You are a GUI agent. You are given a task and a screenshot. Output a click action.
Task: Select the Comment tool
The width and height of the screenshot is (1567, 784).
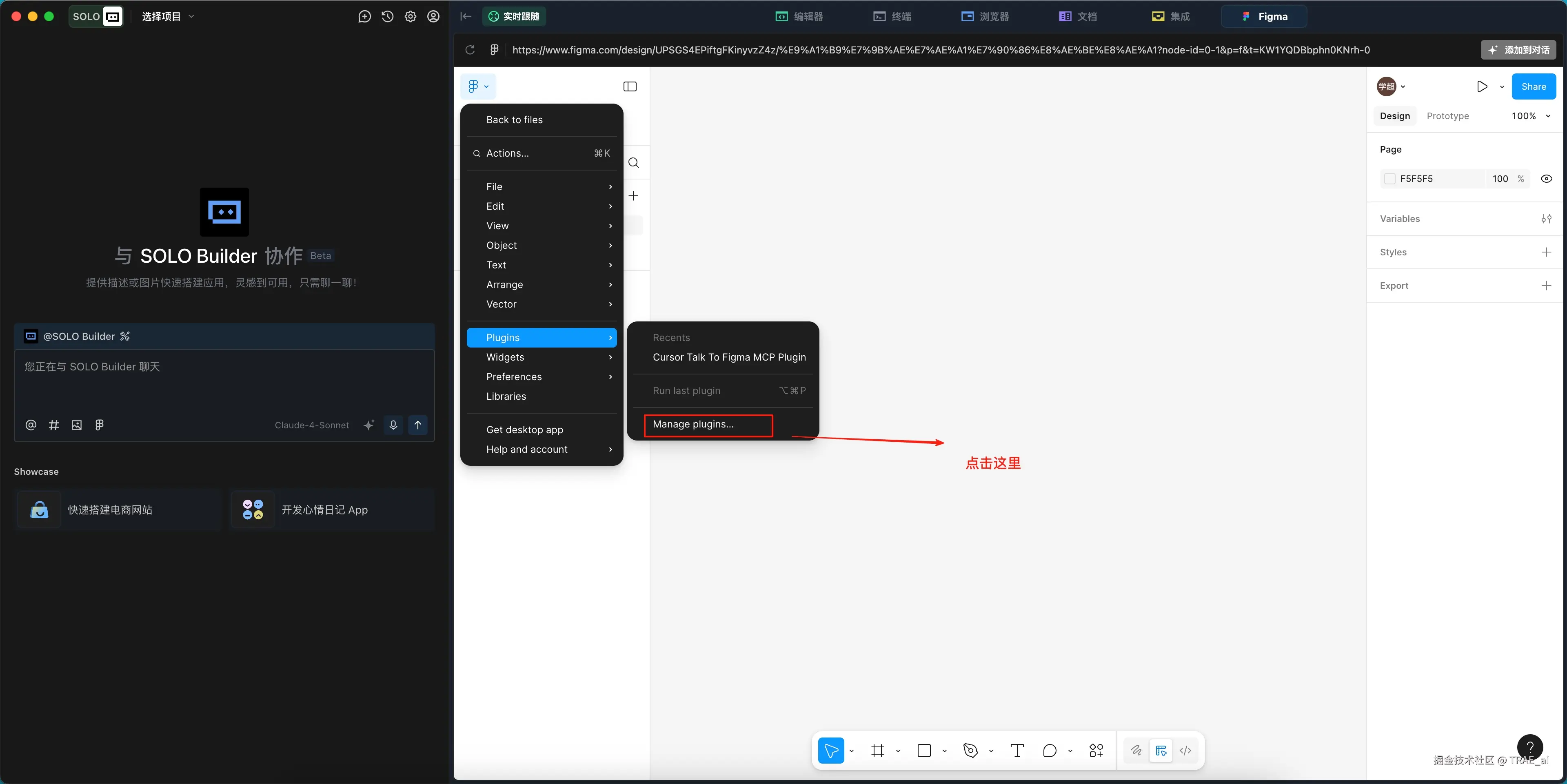[x=1049, y=751]
